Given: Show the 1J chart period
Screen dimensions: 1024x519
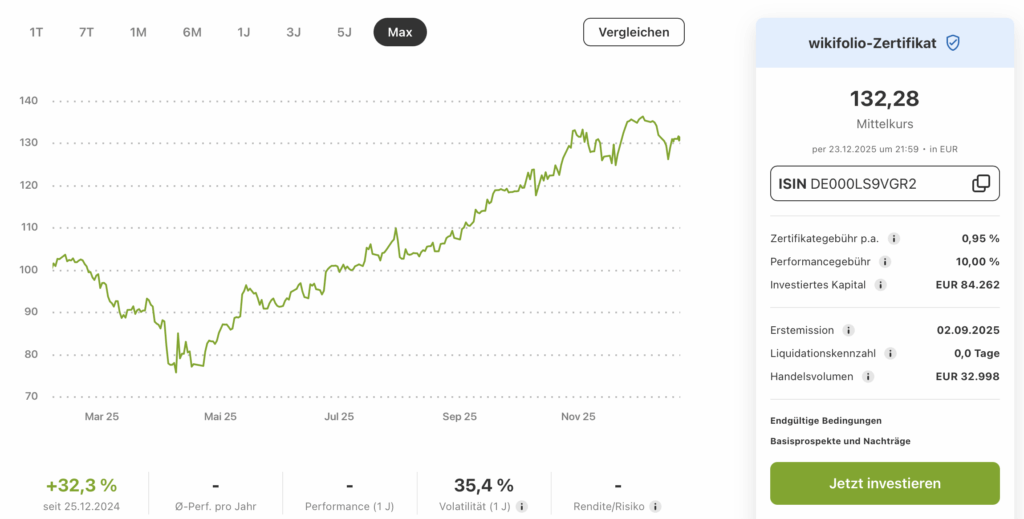Looking at the screenshot, I should click(244, 32).
